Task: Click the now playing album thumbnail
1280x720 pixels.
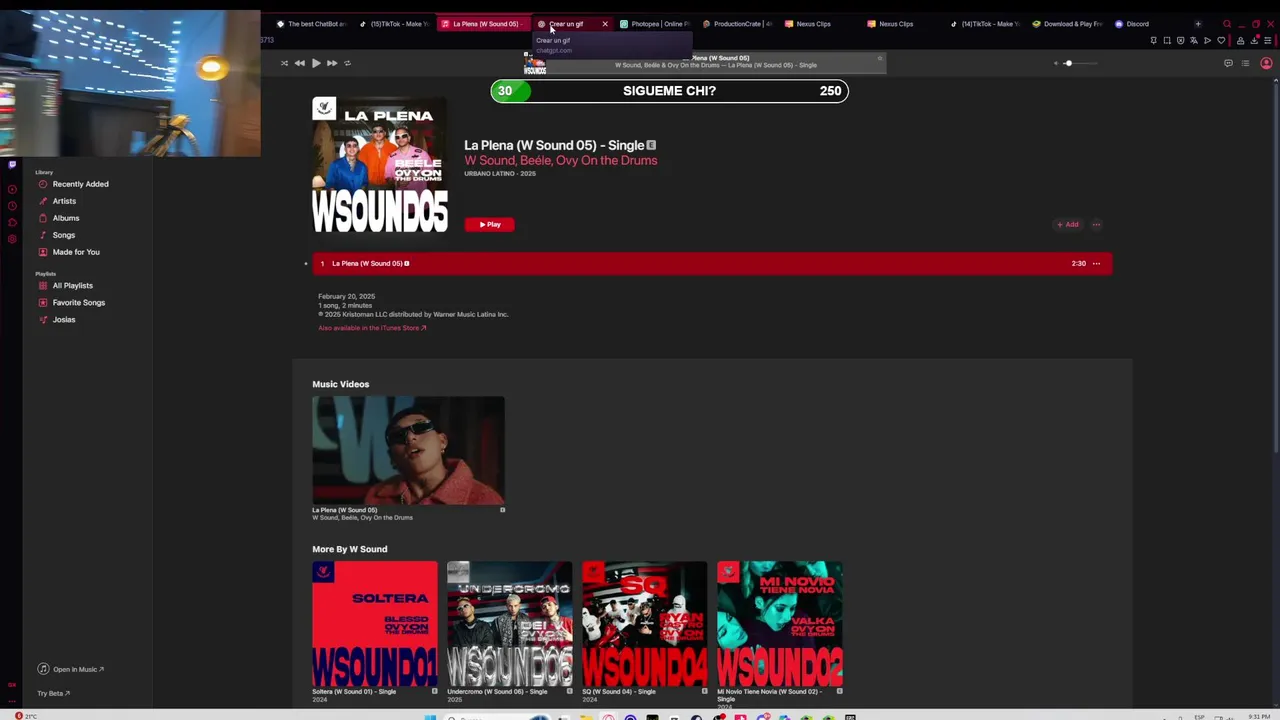Action: (x=535, y=63)
